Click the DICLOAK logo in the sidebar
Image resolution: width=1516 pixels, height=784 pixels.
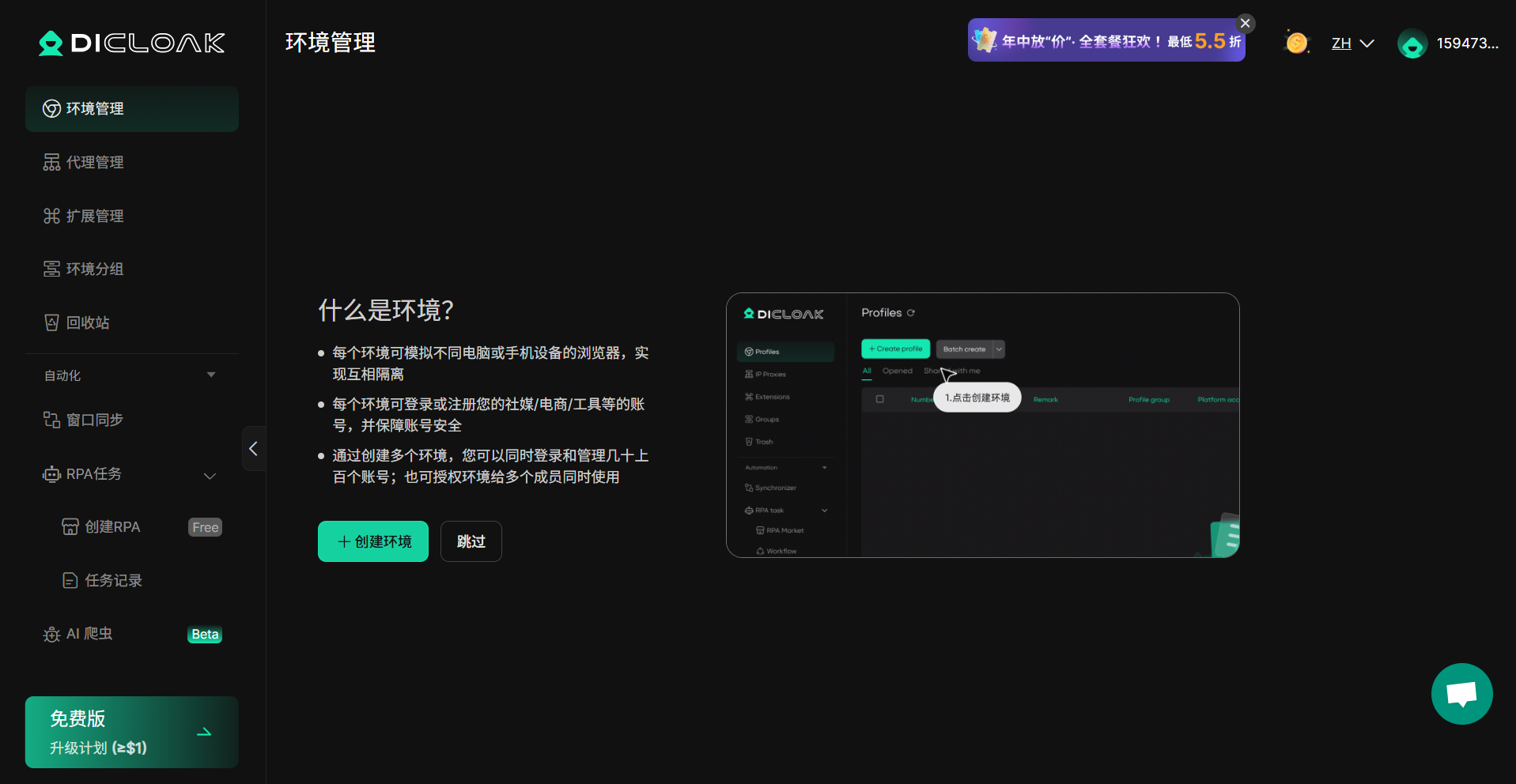point(132,43)
